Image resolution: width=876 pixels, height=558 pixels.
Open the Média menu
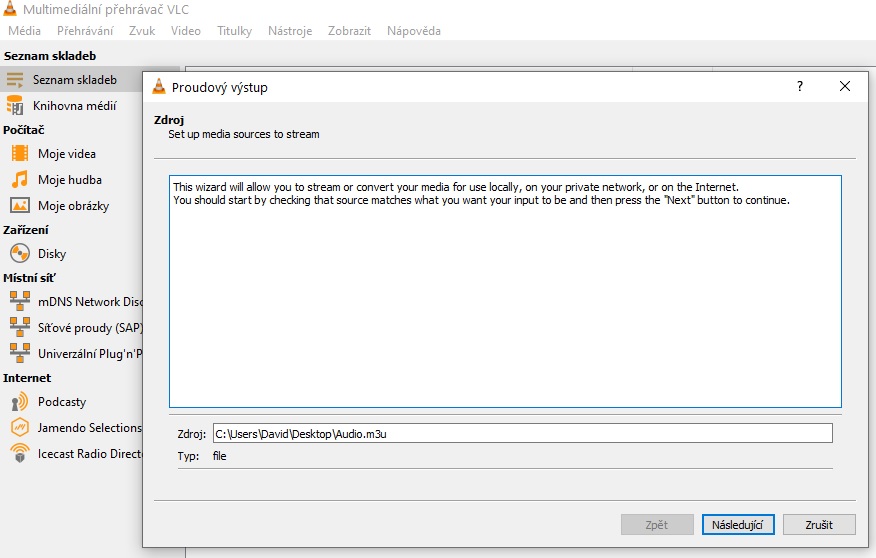tap(25, 31)
